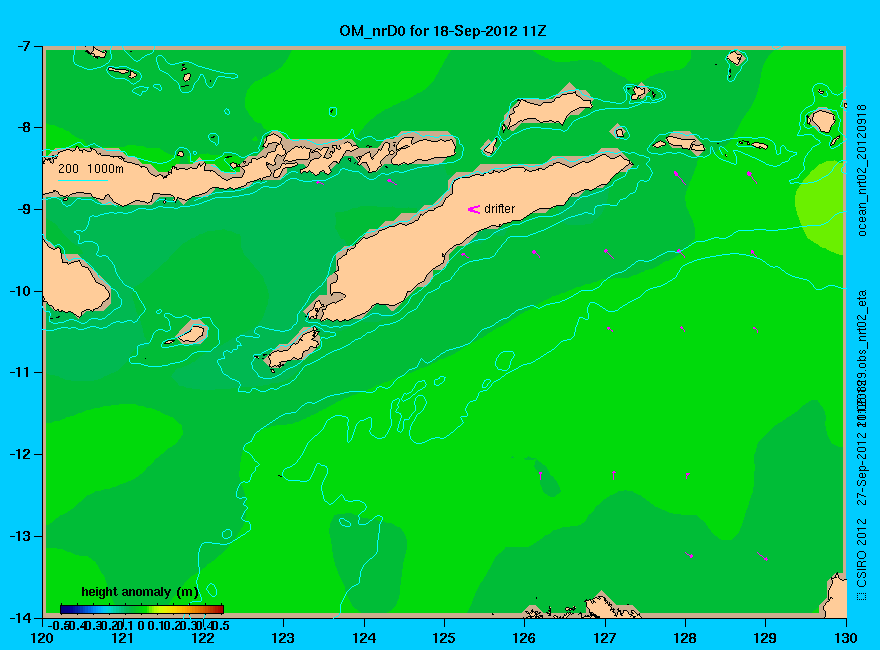Click the chart title "OM_nrD0 for 18-Sep-2012 11Z"
880x650 pixels.
coord(443,31)
